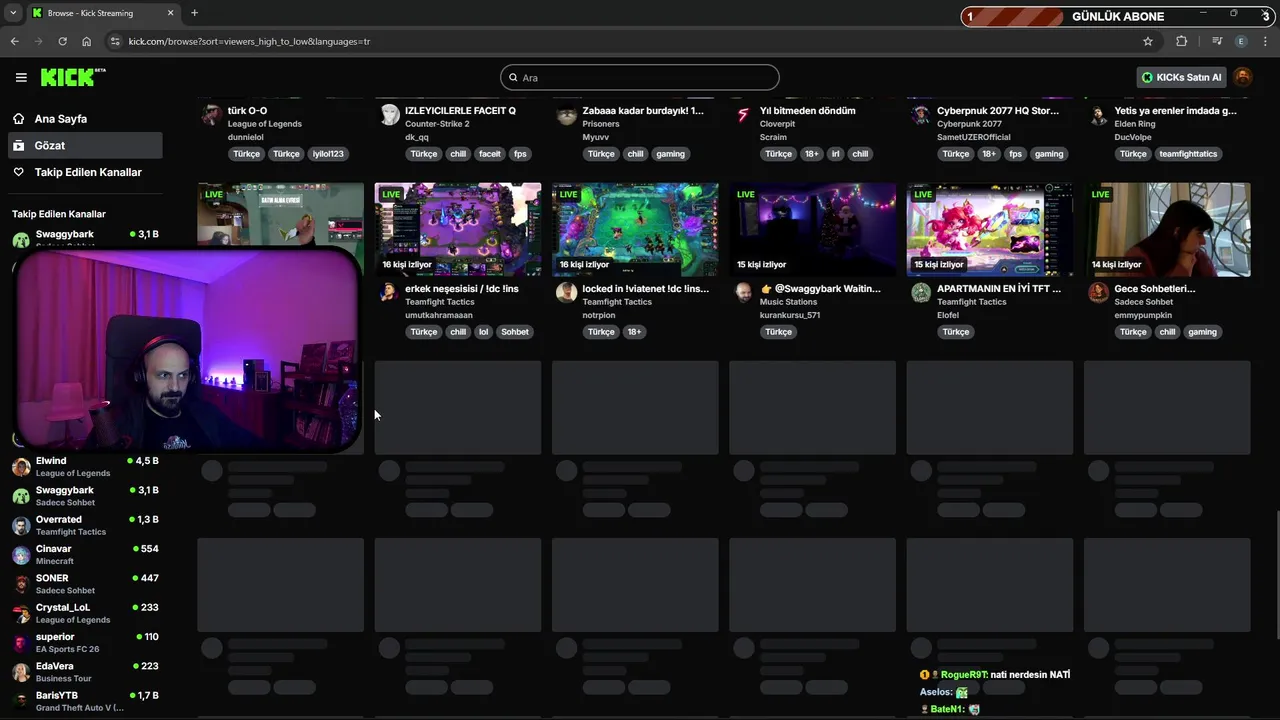
Task: Select the 18+ tag under notrpion
Action: tap(634, 332)
